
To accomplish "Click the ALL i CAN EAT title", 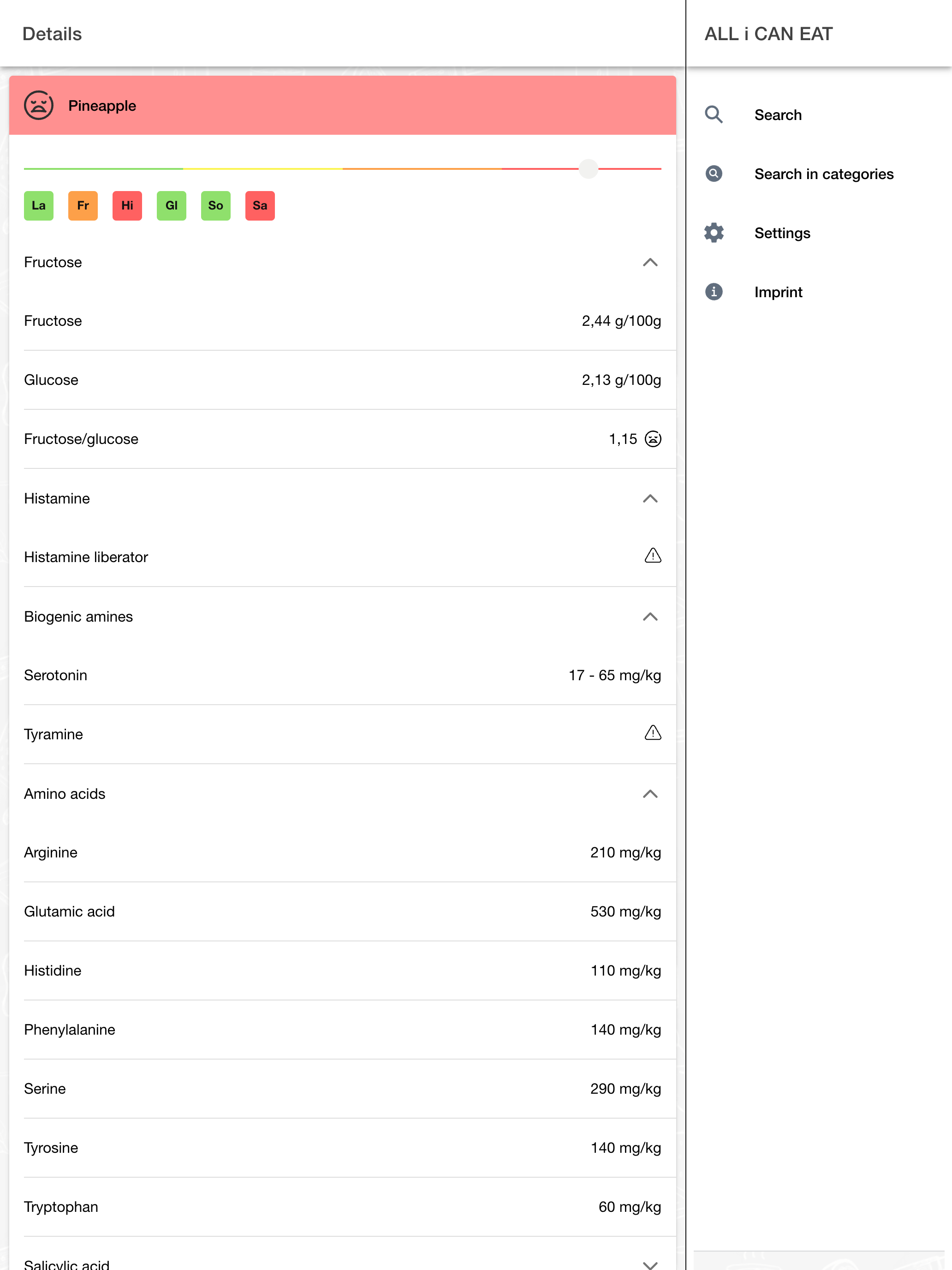I will coord(768,34).
